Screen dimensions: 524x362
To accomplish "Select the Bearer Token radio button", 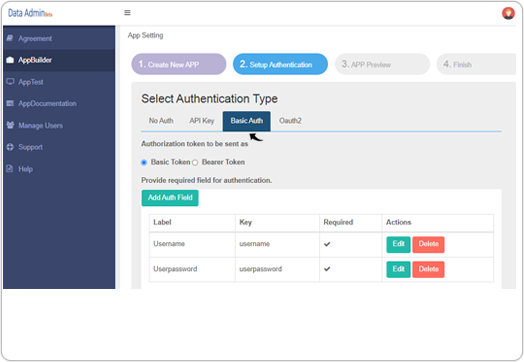I will pyautogui.click(x=195, y=162).
